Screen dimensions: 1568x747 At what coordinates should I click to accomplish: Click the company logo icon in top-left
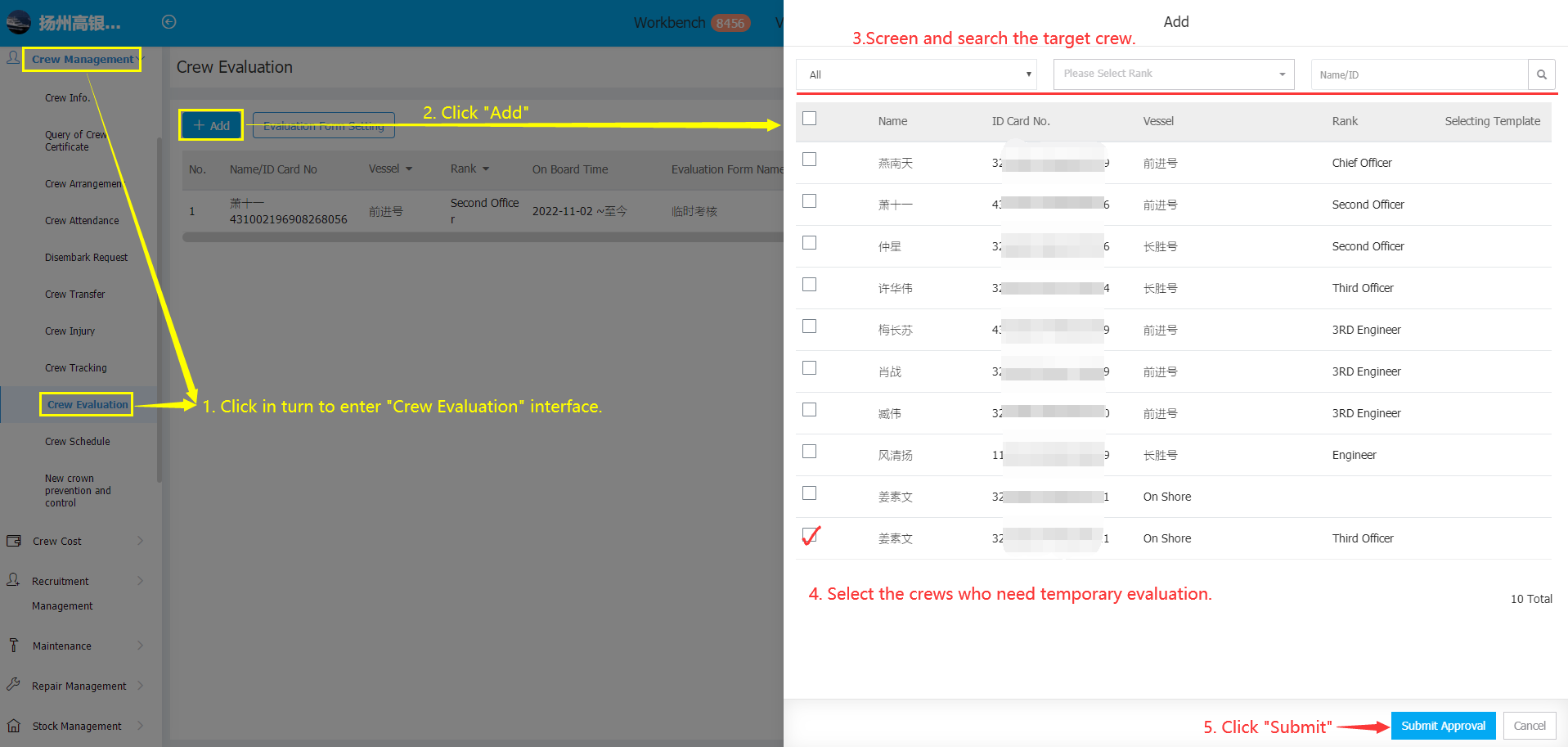(18, 22)
